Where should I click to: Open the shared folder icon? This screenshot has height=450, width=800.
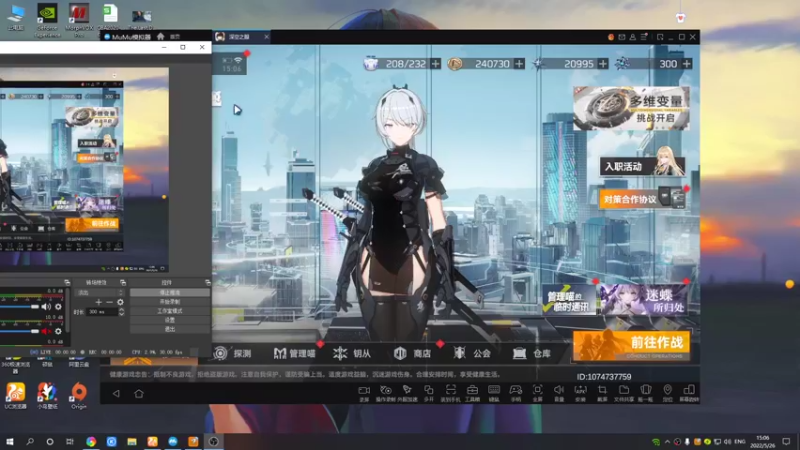coord(624,391)
